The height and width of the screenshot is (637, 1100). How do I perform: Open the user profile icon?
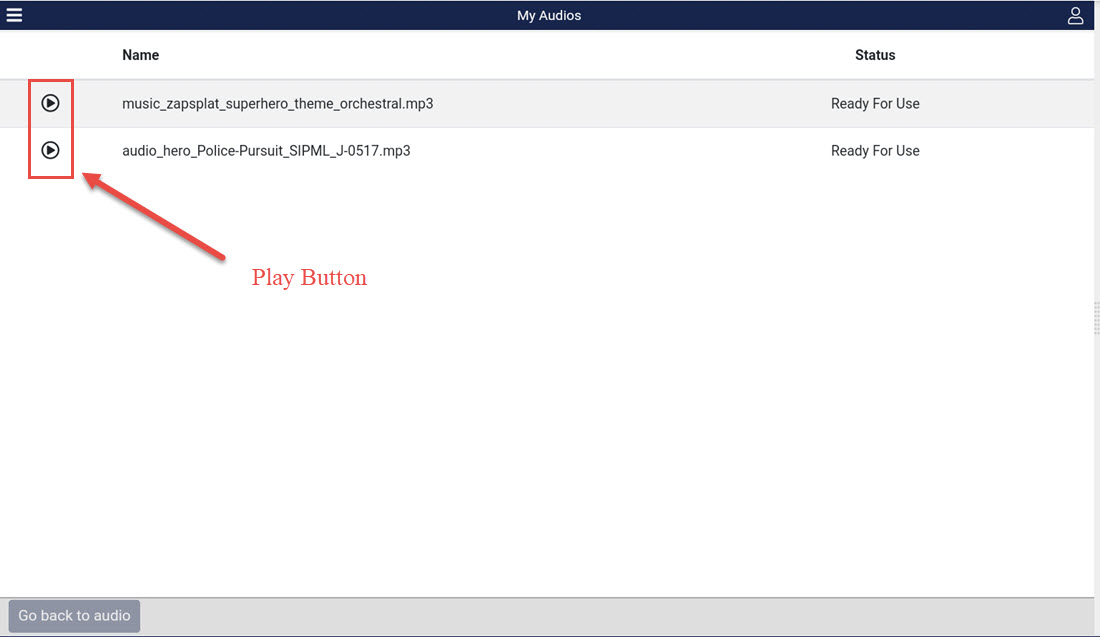(x=1075, y=15)
